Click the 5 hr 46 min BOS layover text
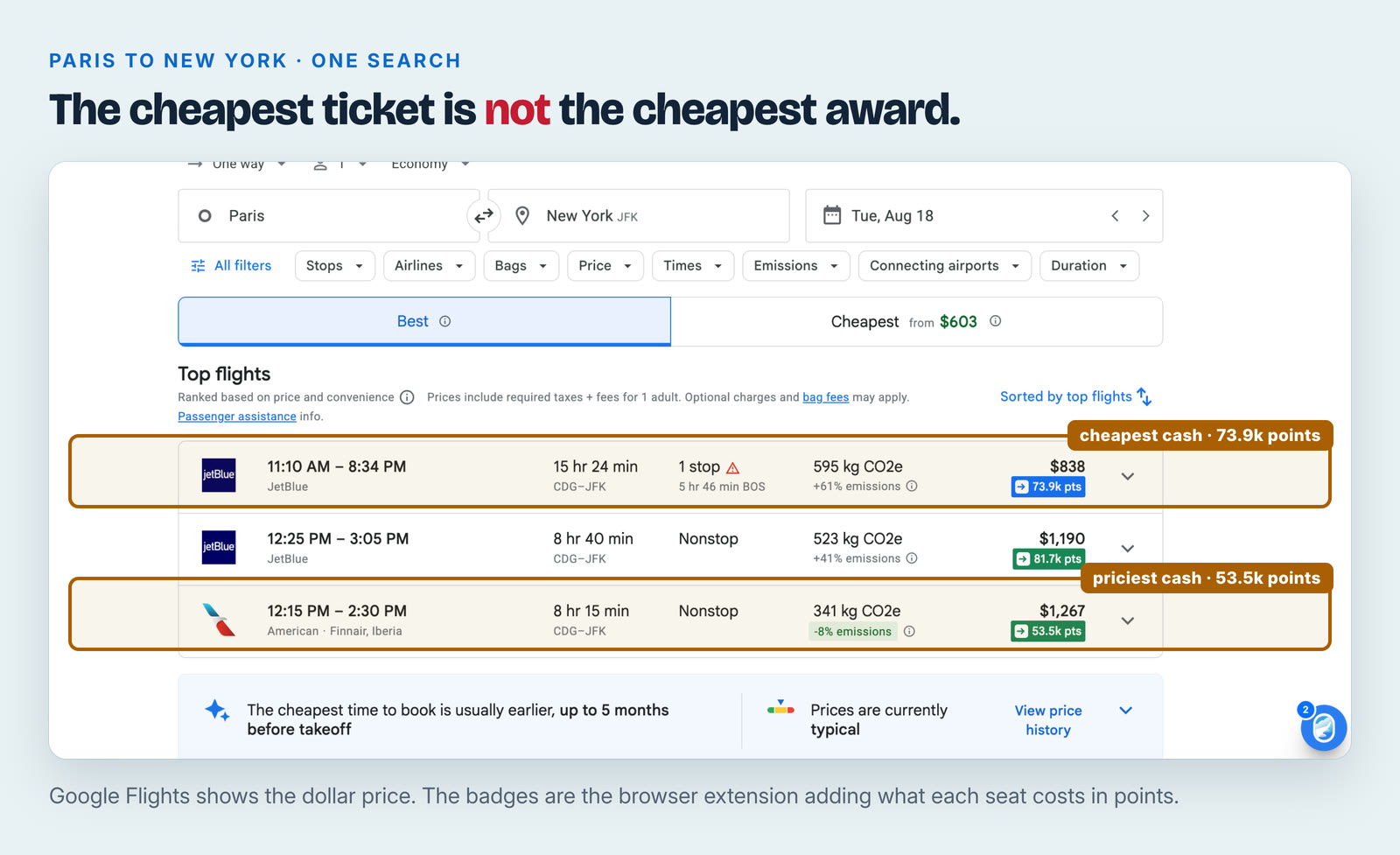 tap(722, 487)
